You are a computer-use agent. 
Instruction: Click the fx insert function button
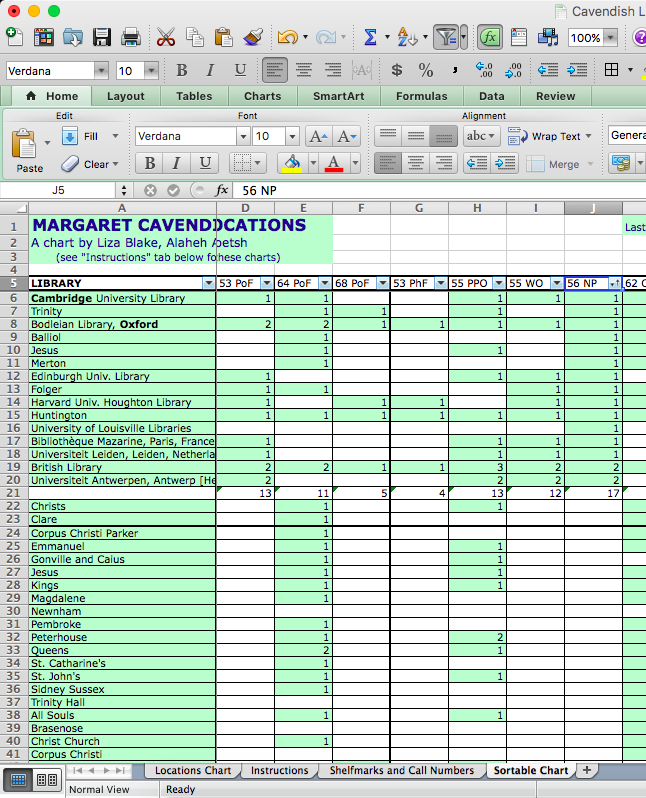click(221, 190)
